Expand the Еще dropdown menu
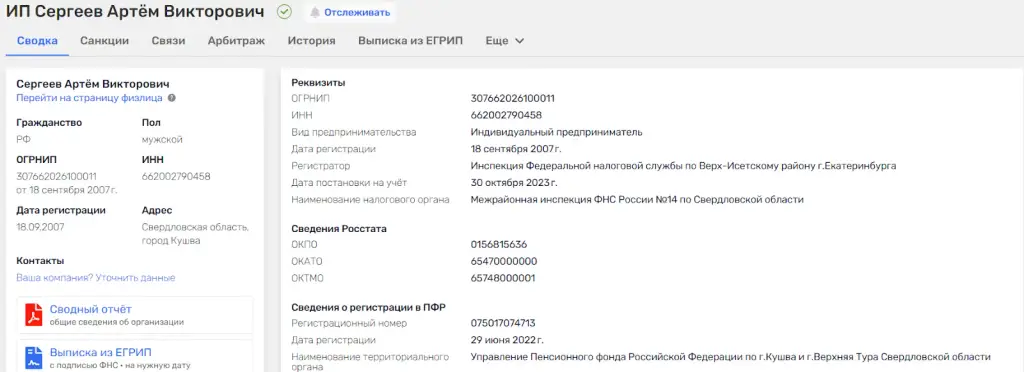Image resolution: width=1024 pixels, height=372 pixels. click(x=505, y=40)
